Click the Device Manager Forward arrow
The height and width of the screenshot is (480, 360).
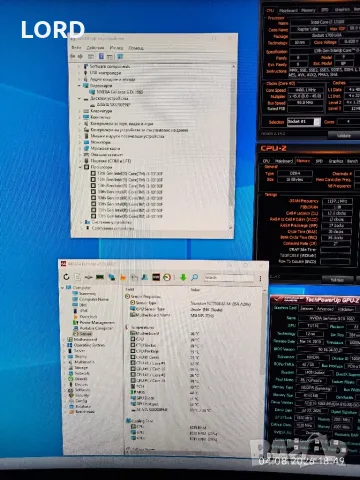coord(80,56)
